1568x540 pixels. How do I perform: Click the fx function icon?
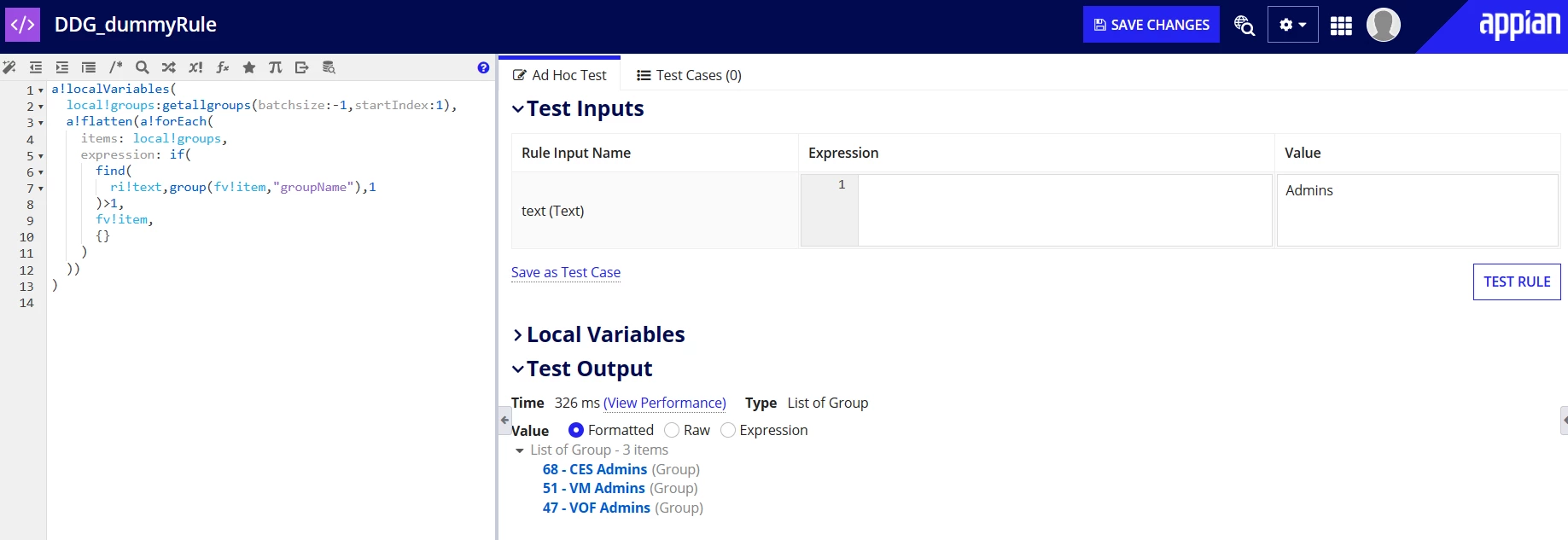coord(223,67)
